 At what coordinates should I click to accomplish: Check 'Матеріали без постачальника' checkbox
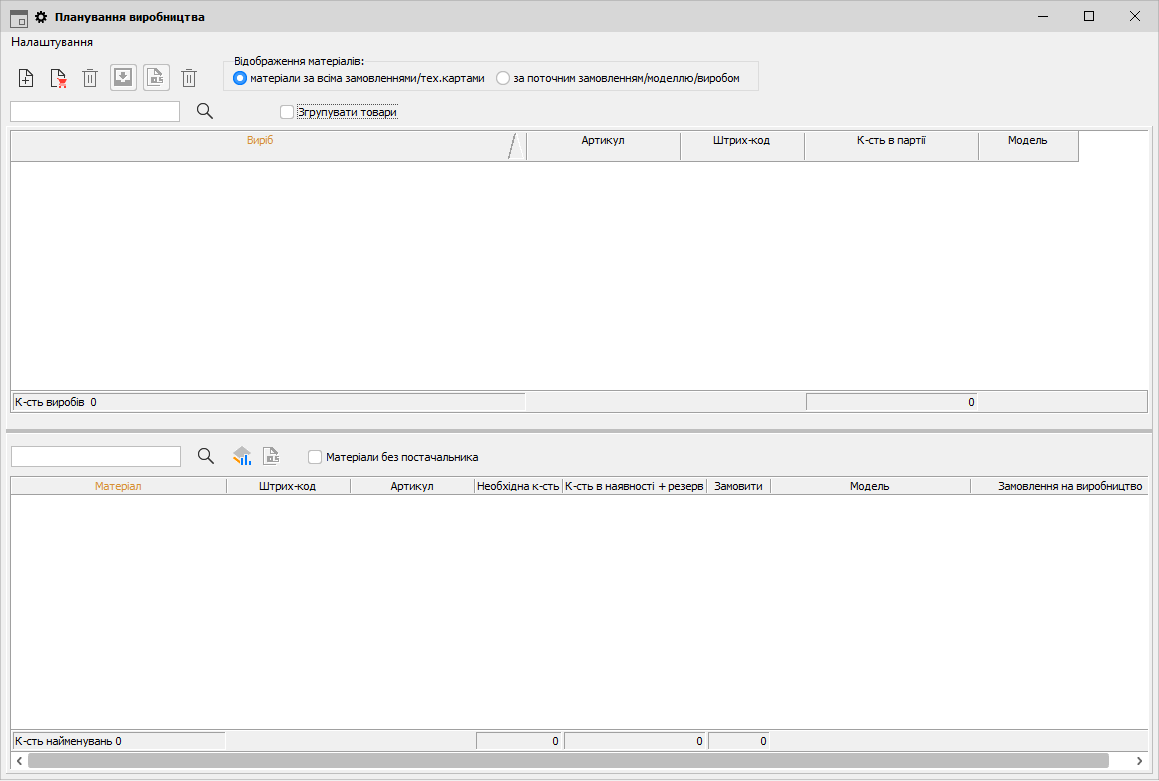pyautogui.click(x=315, y=457)
